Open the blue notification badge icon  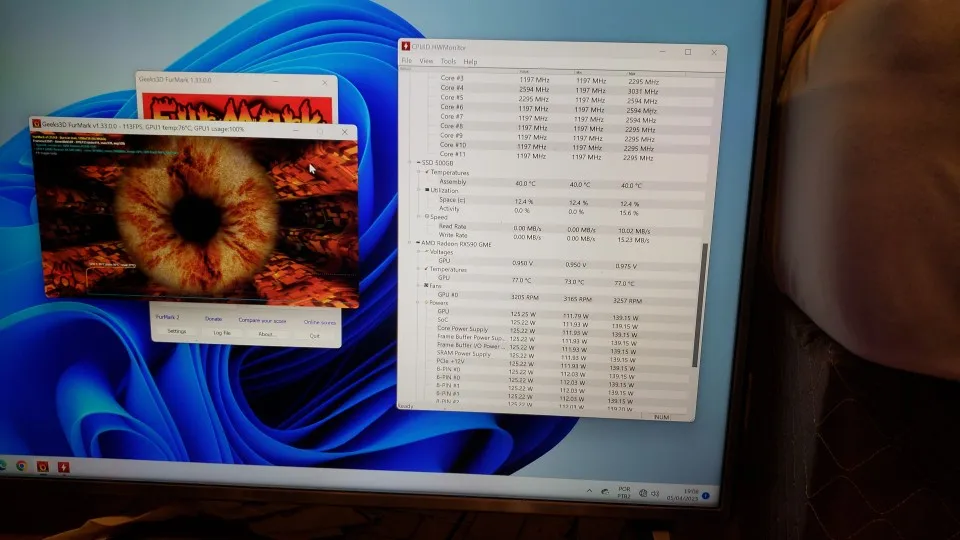pyautogui.click(x=705, y=496)
